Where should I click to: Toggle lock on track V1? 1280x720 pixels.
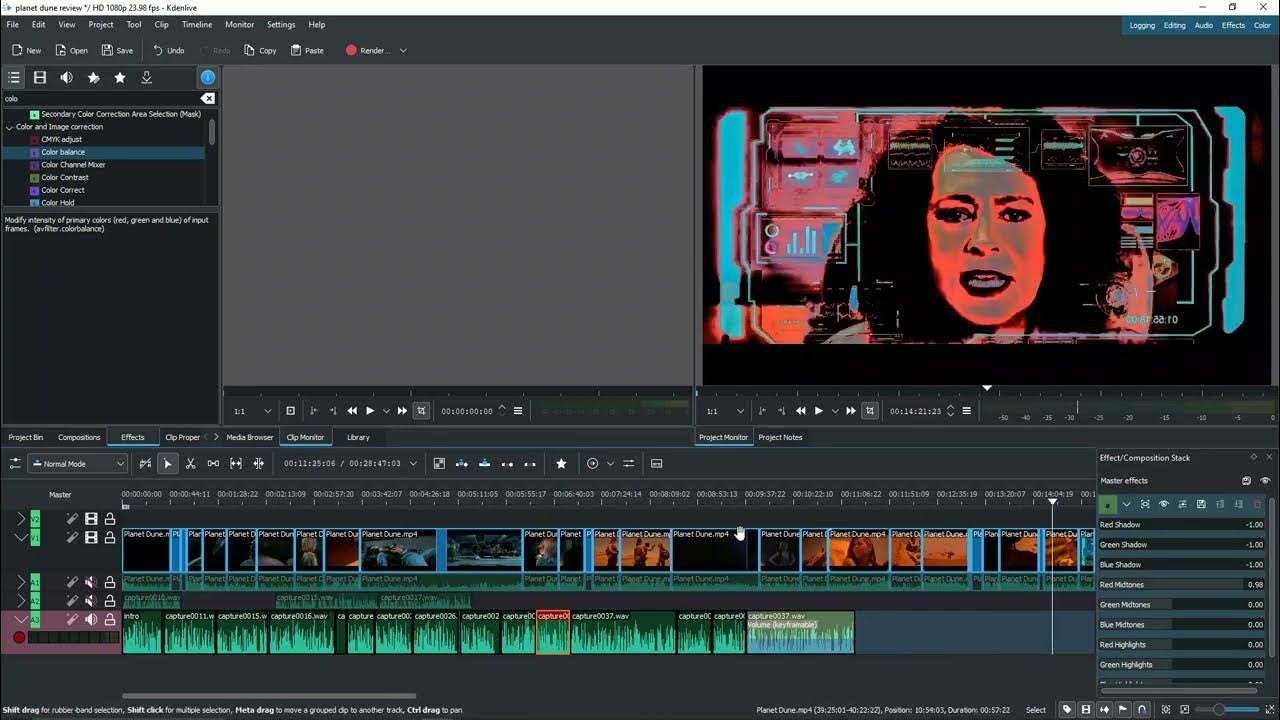pos(110,537)
